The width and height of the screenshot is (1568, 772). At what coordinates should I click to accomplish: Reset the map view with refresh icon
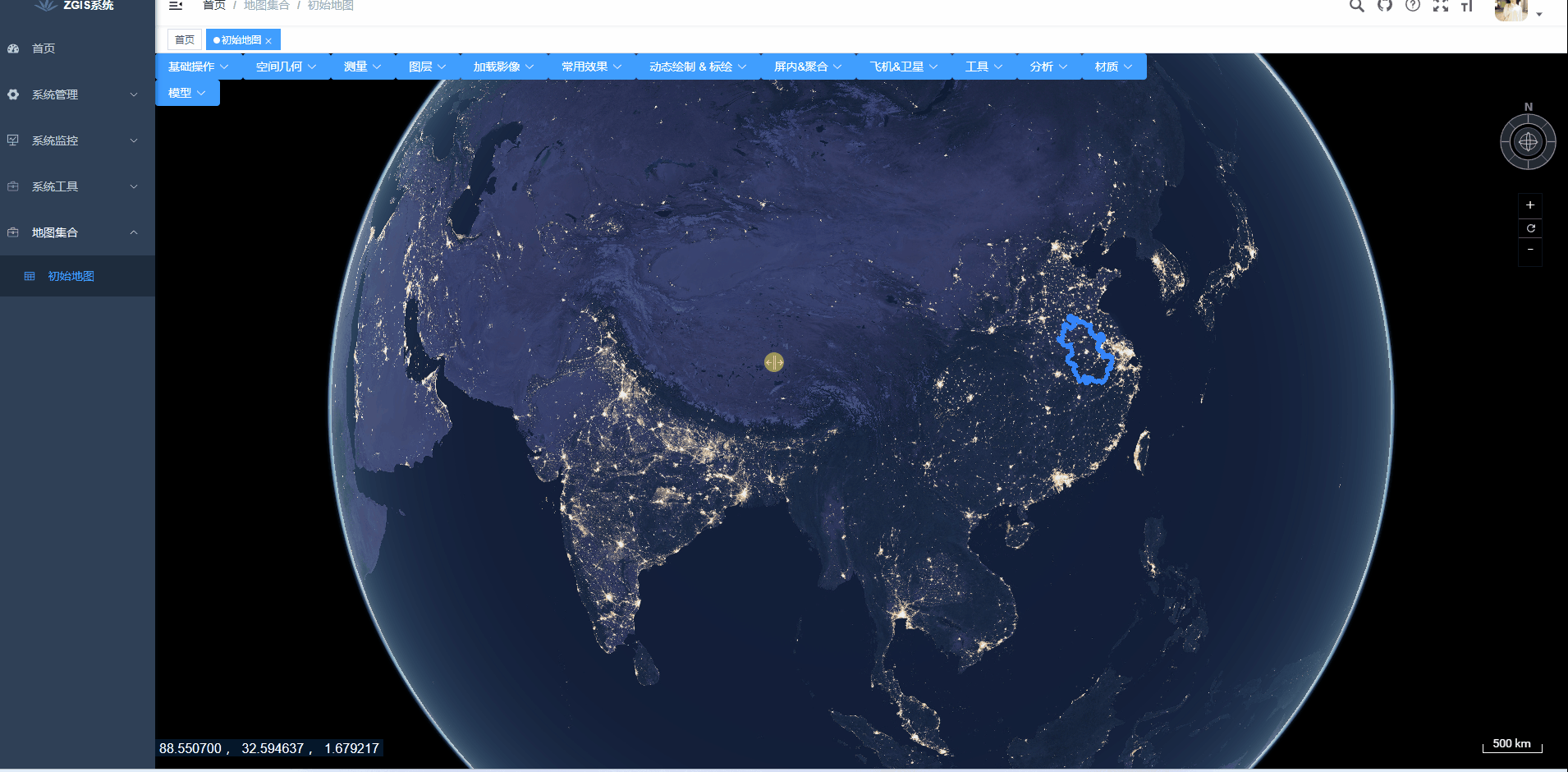tap(1530, 228)
